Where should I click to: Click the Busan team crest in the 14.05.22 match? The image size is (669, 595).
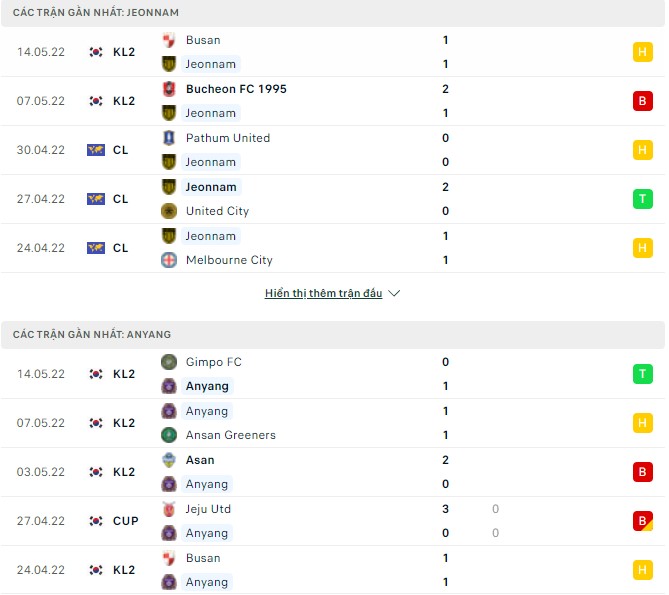click(169, 40)
